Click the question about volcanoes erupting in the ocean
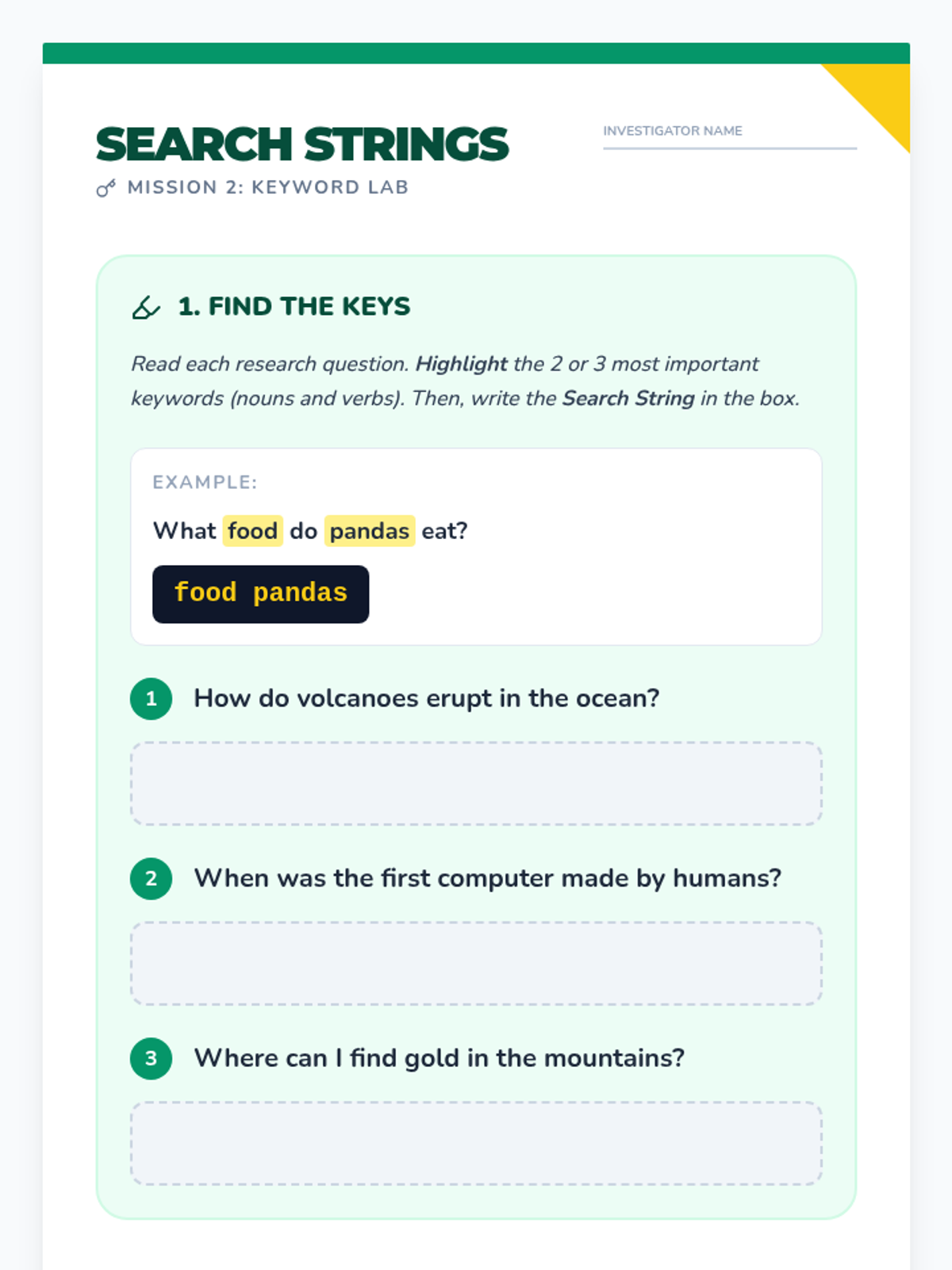952x1270 pixels. [x=427, y=698]
